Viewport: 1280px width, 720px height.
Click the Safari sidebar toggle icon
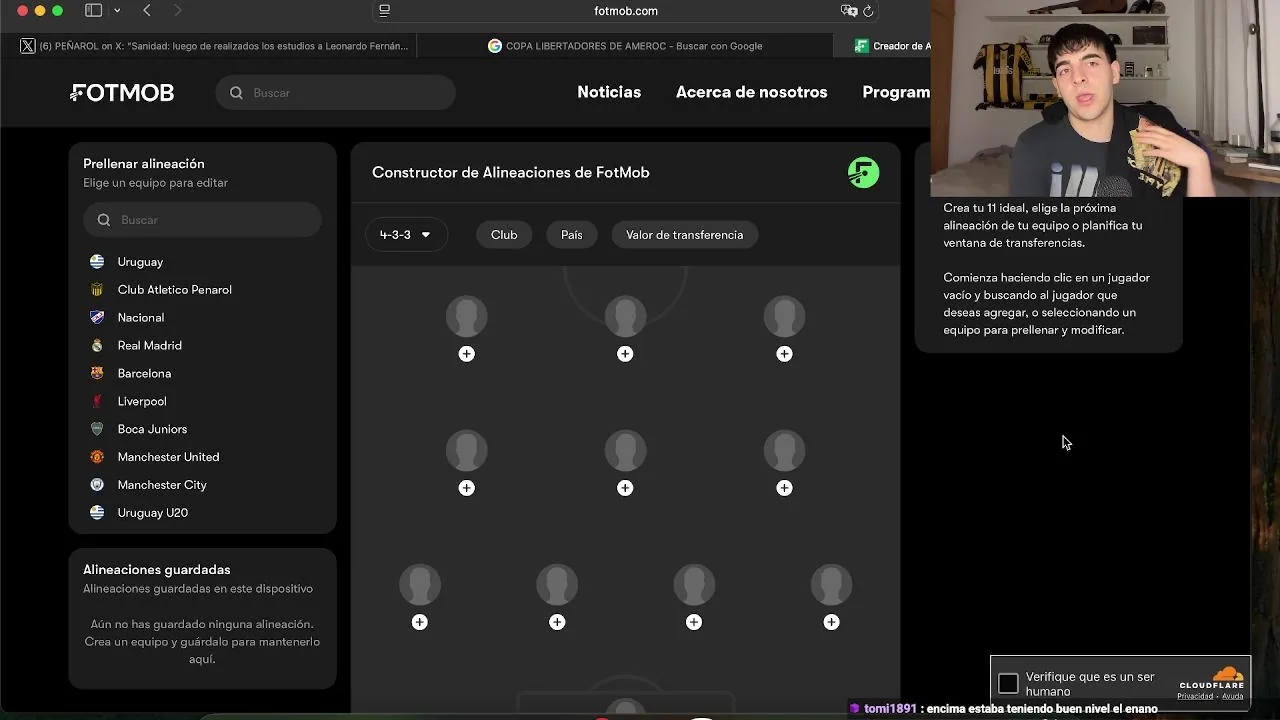point(93,10)
